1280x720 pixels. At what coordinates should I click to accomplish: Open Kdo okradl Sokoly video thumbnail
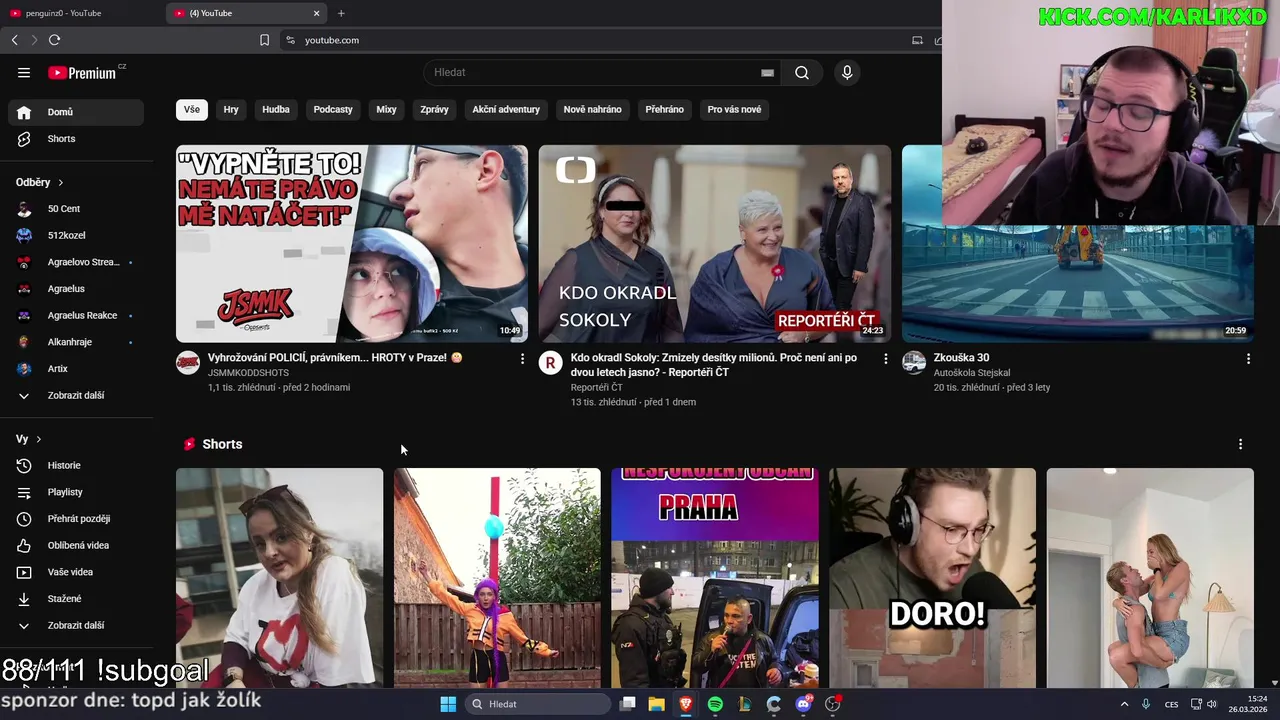point(715,244)
